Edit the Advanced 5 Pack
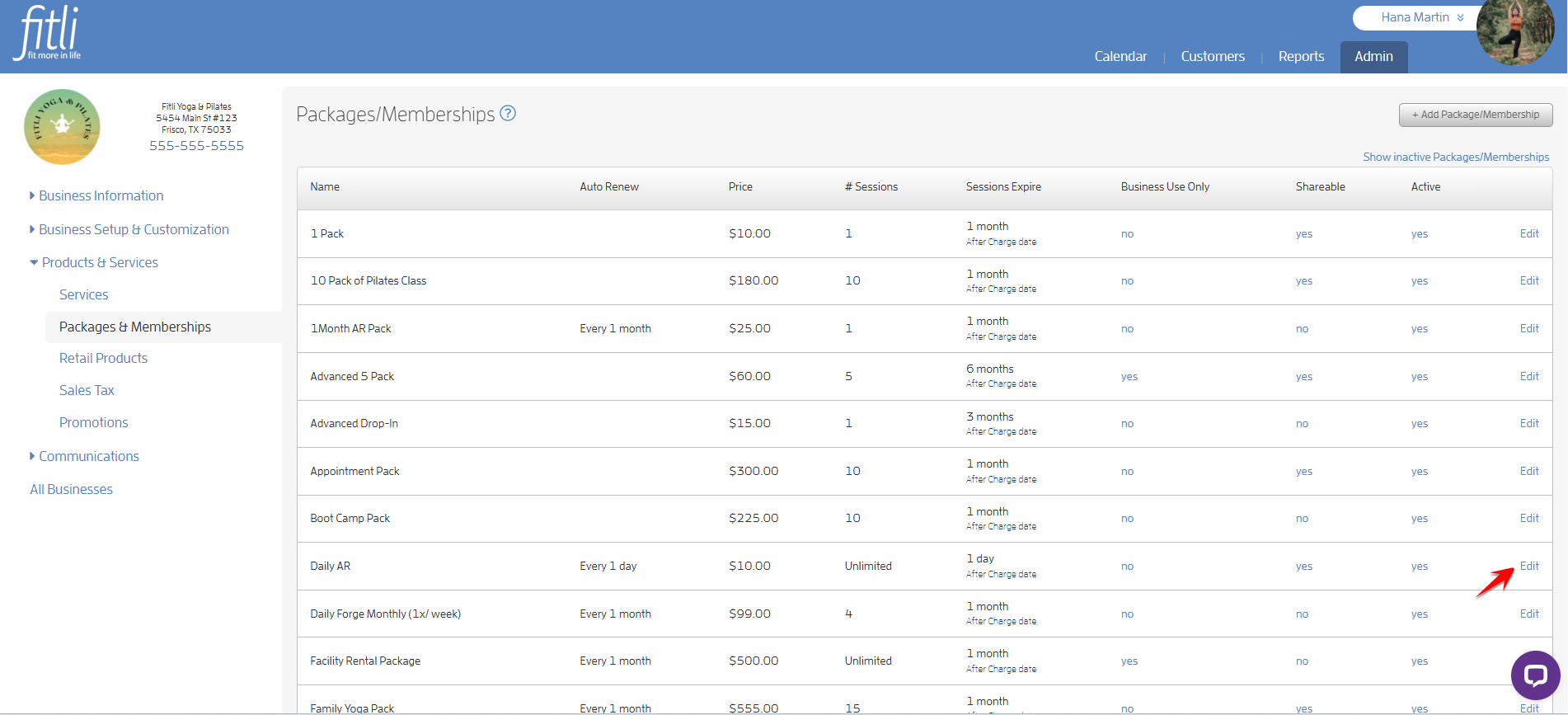The height and width of the screenshot is (715, 1568). click(1529, 376)
